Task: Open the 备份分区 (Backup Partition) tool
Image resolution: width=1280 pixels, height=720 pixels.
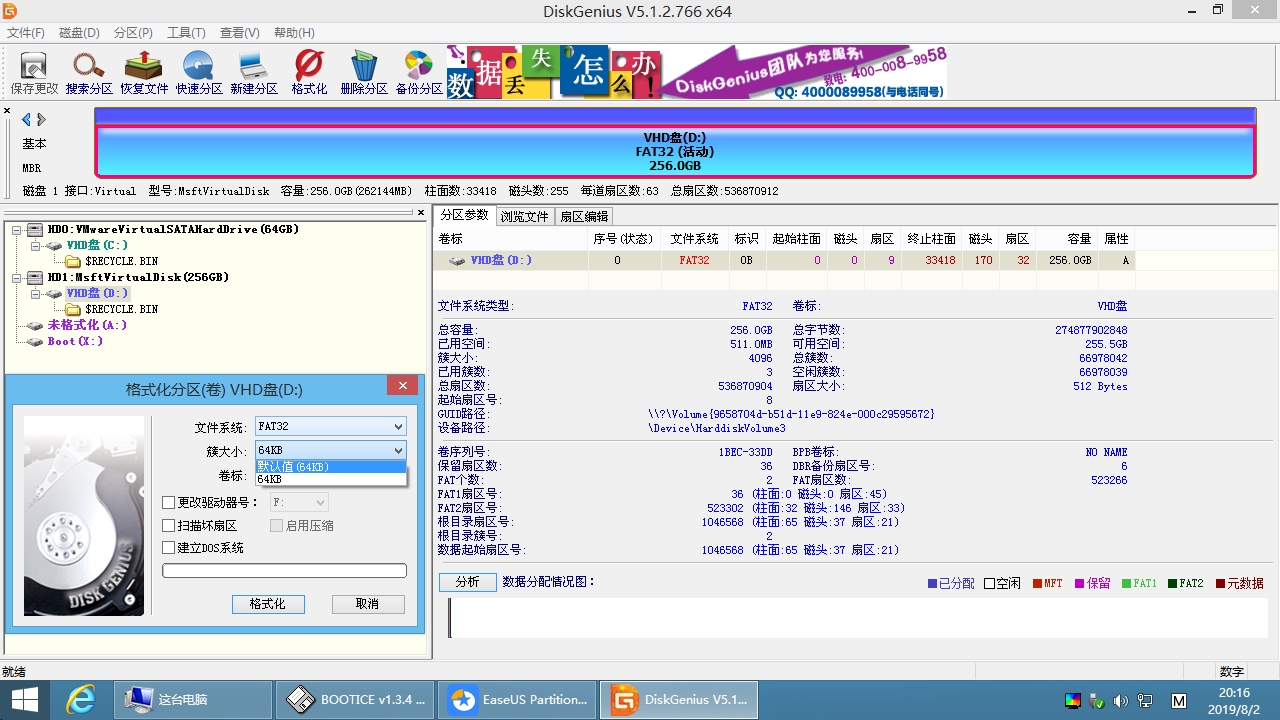Action: click(x=419, y=72)
